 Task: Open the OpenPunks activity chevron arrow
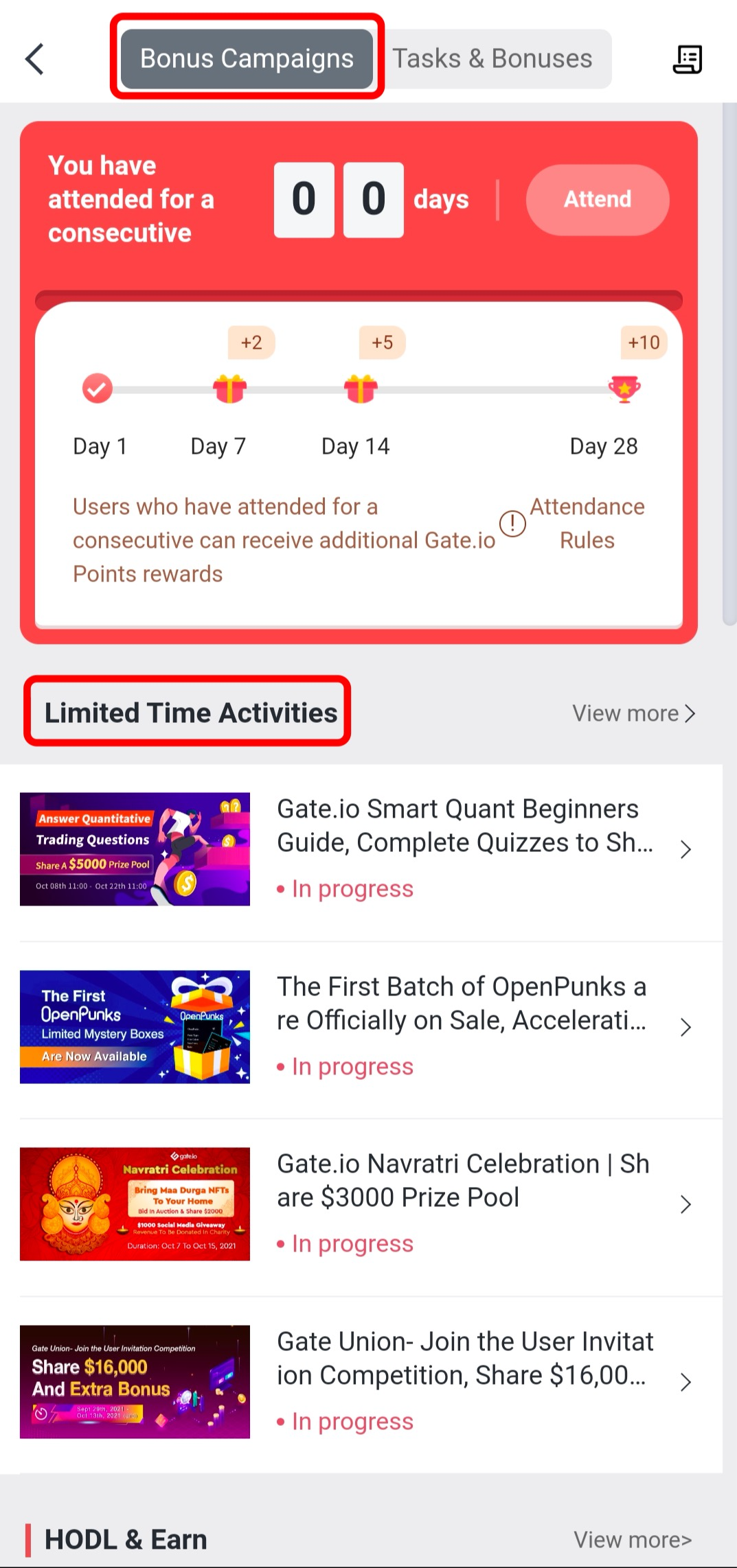(x=685, y=1027)
